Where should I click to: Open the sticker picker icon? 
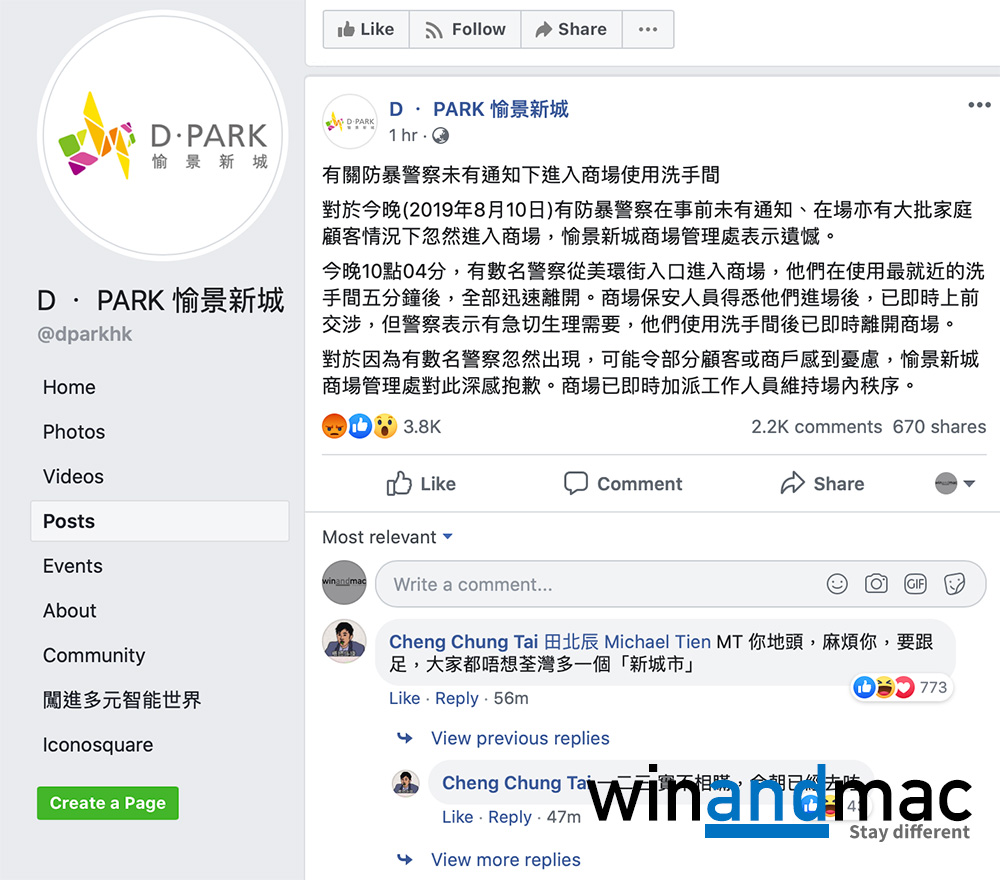pyautogui.click(x=955, y=583)
